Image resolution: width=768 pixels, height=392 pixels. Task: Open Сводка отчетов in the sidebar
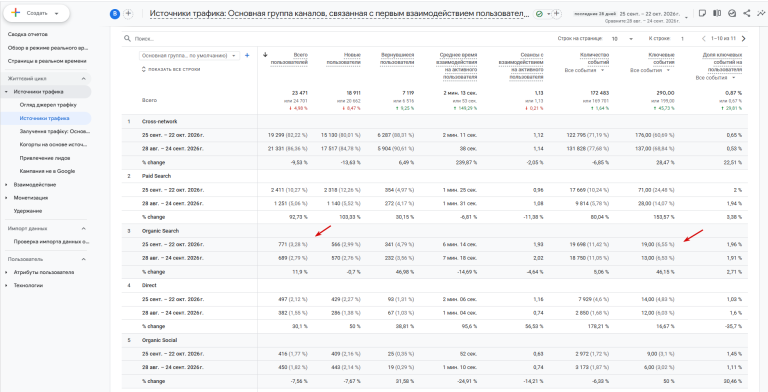28,34
